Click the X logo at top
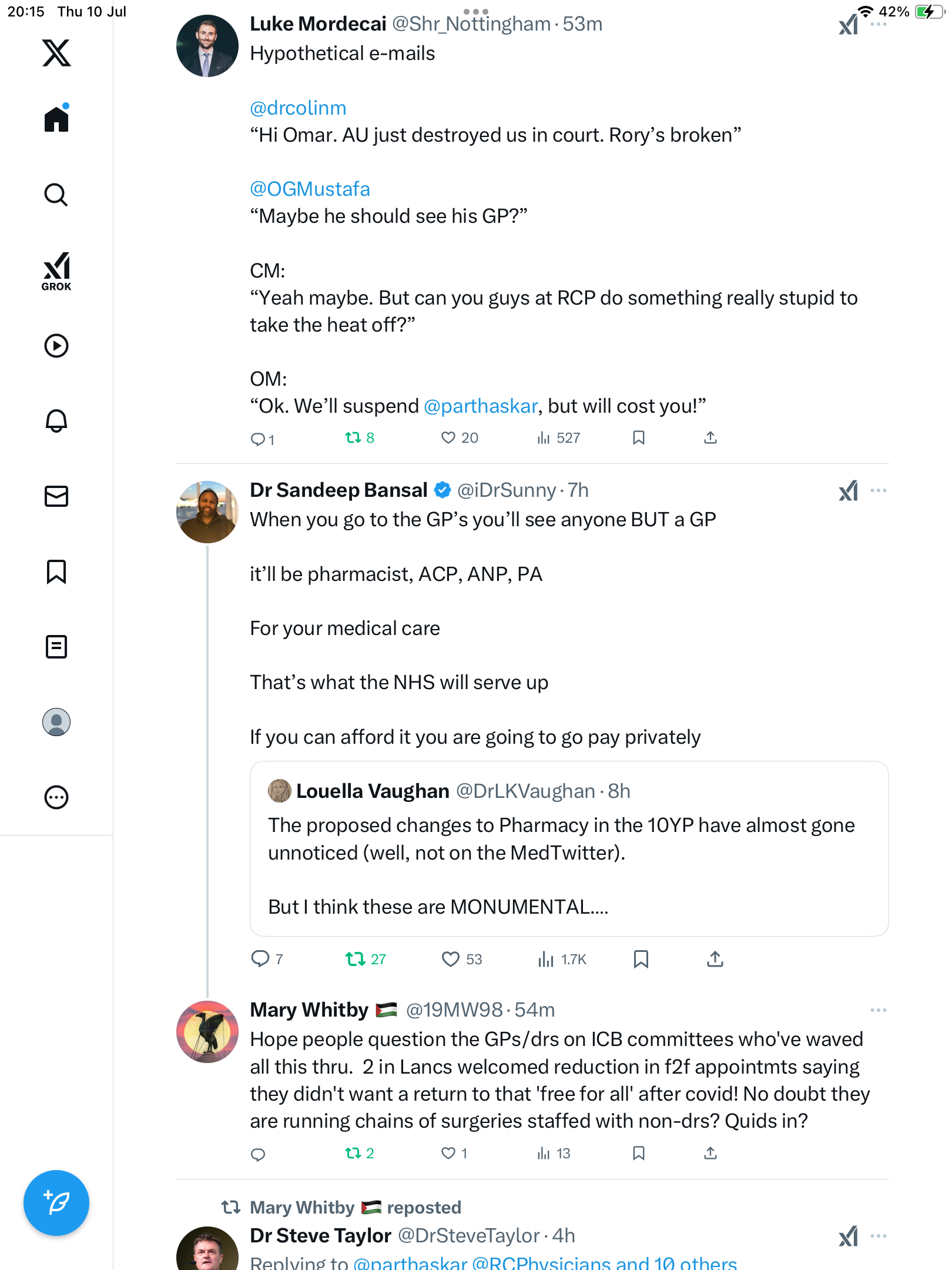Screen dimensions: 952x1270 [x=56, y=53]
